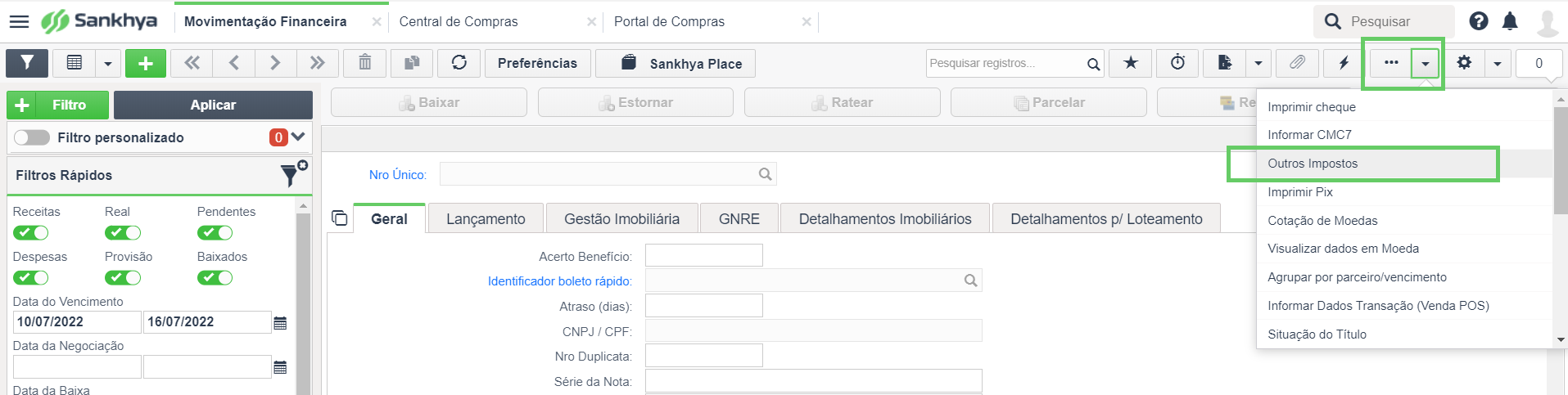Duplicate the record with copy icon
1568x395 pixels.
pyautogui.click(x=412, y=63)
